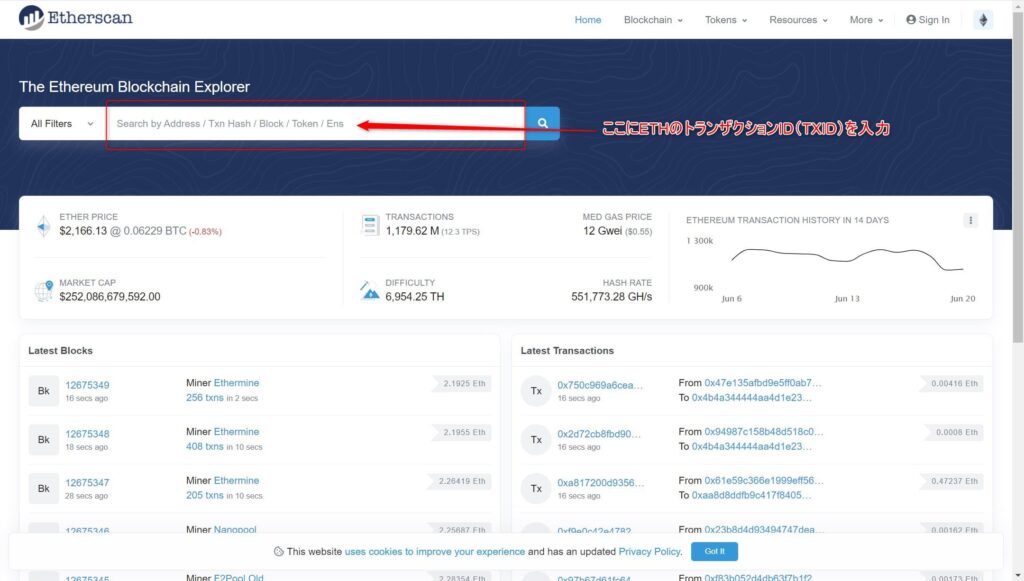Click the Tx badge for 0x2d72cb8fbd90
This screenshot has height=581, width=1024.
click(x=536, y=440)
